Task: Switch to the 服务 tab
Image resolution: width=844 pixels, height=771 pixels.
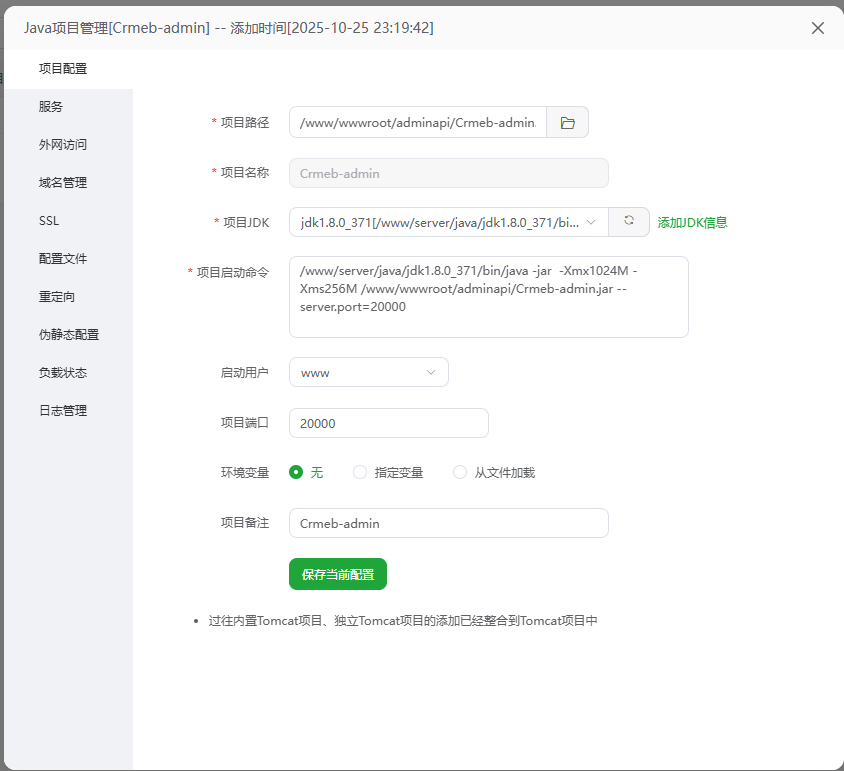Action: [x=51, y=106]
